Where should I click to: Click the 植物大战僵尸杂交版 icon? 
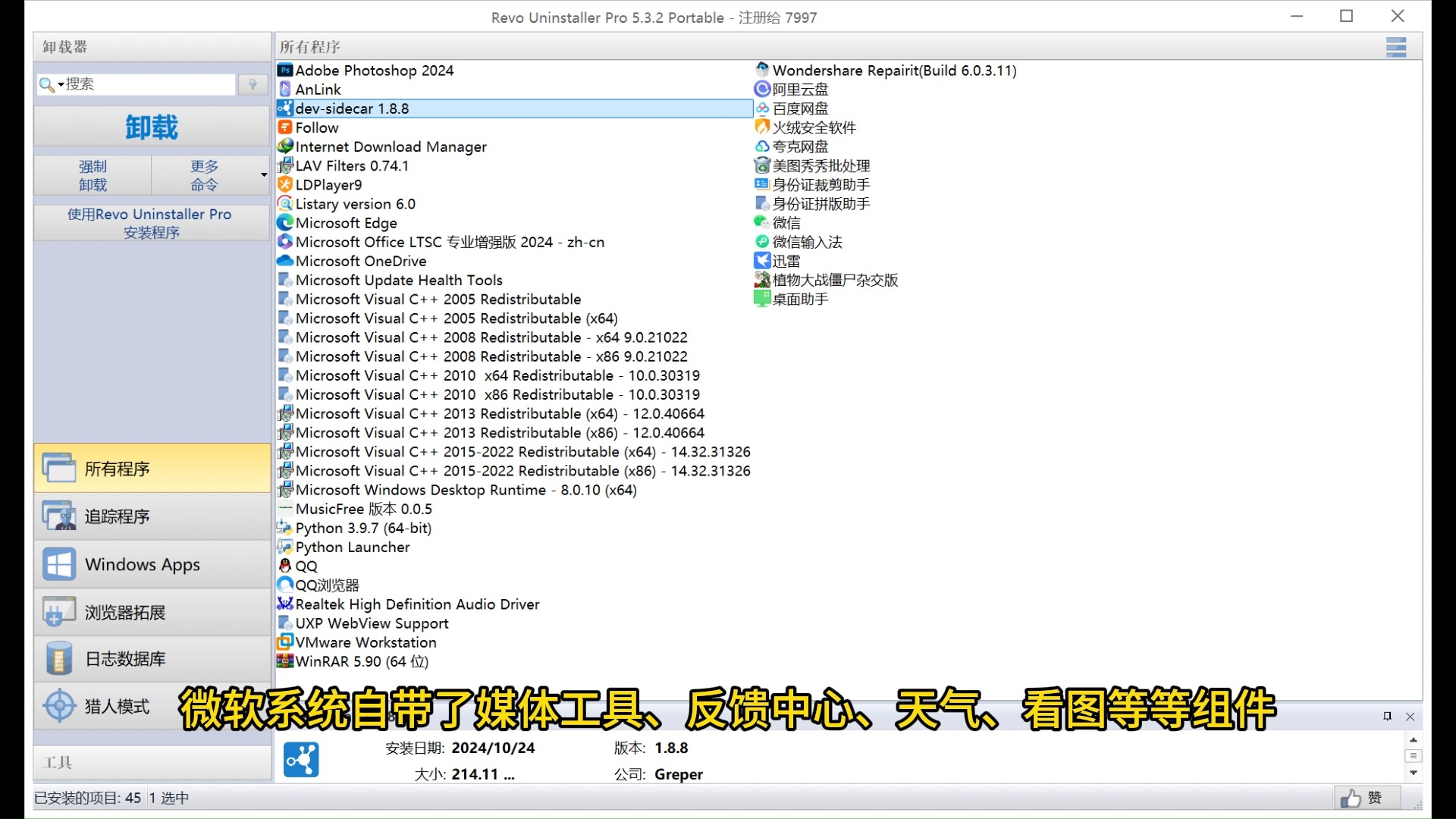[762, 279]
